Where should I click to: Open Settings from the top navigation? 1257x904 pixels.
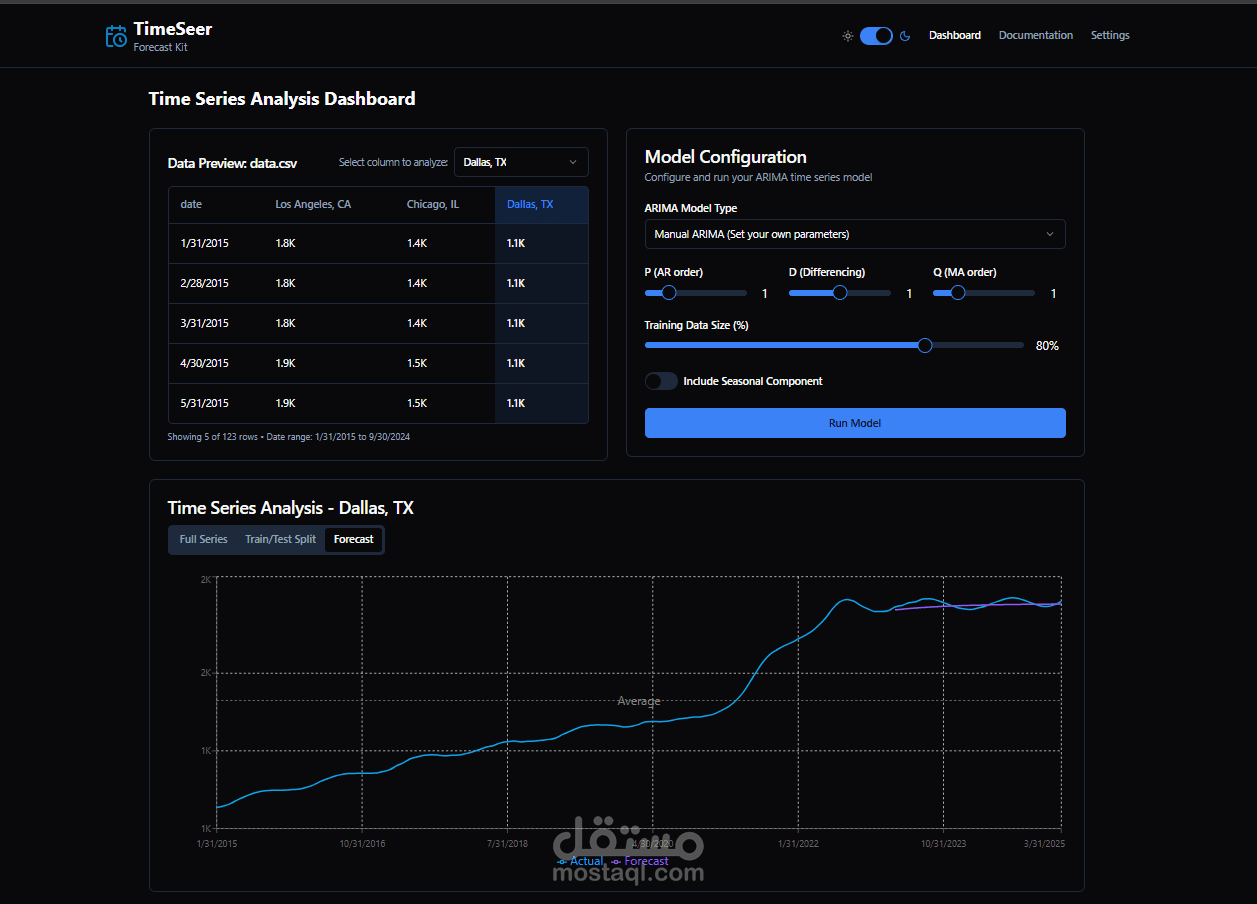pyautogui.click(x=1110, y=35)
